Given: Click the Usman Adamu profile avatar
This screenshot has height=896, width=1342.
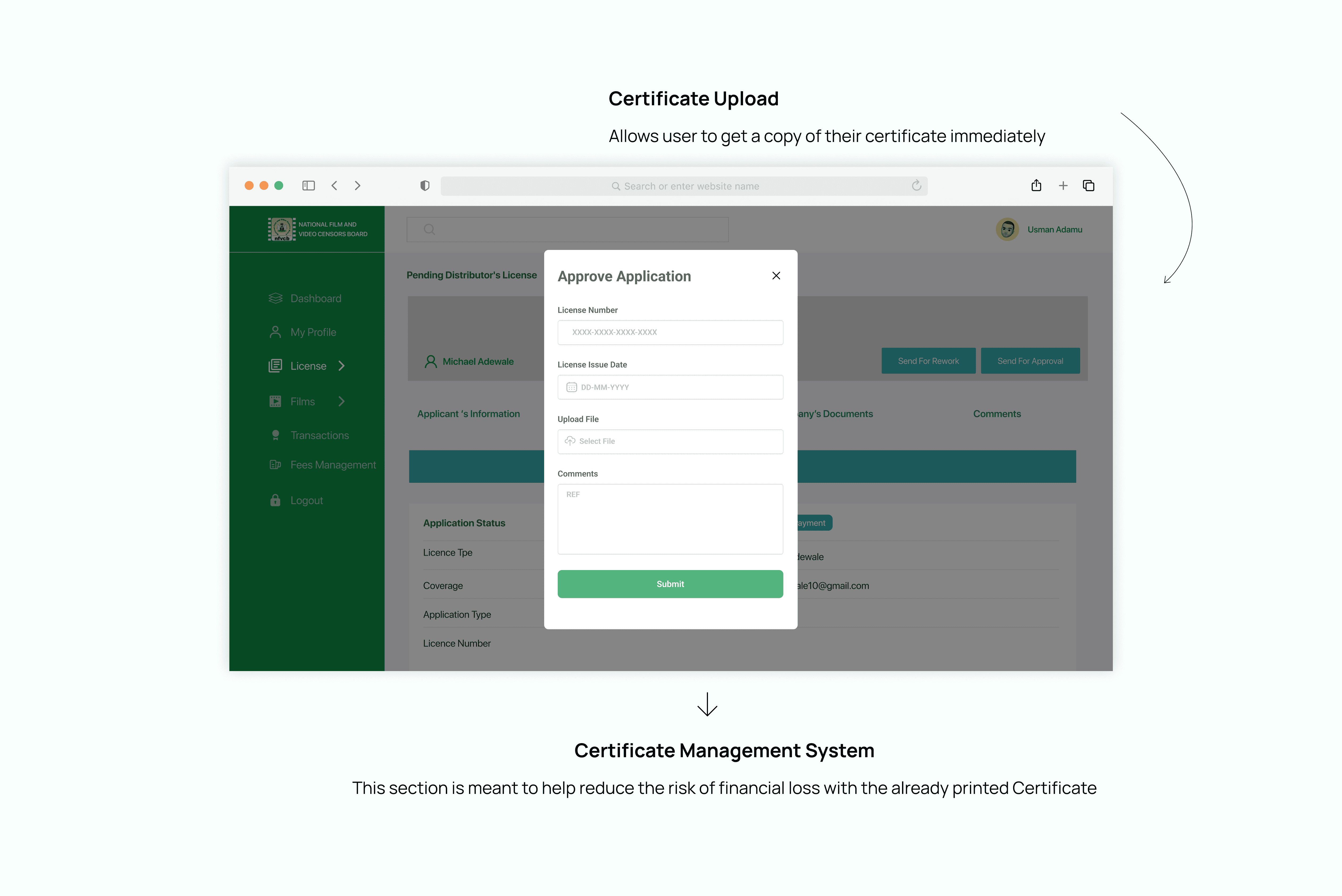Looking at the screenshot, I should pyautogui.click(x=1007, y=229).
